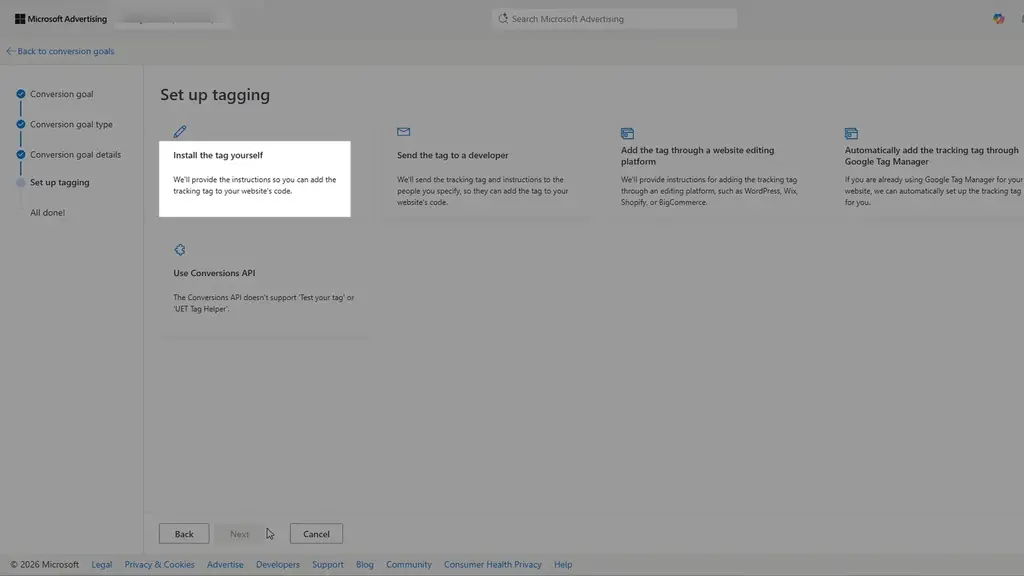Open the Copilot icon in the header
1024x576 pixels.
pos(999,19)
